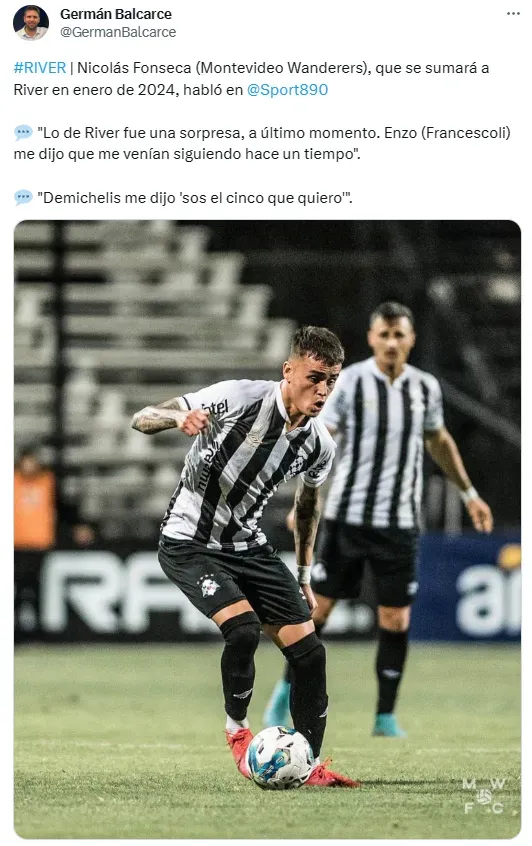Screen dimensions: 532x846
Task: Click the tweet text about Nicolás Fonseca
Action: pos(251,79)
